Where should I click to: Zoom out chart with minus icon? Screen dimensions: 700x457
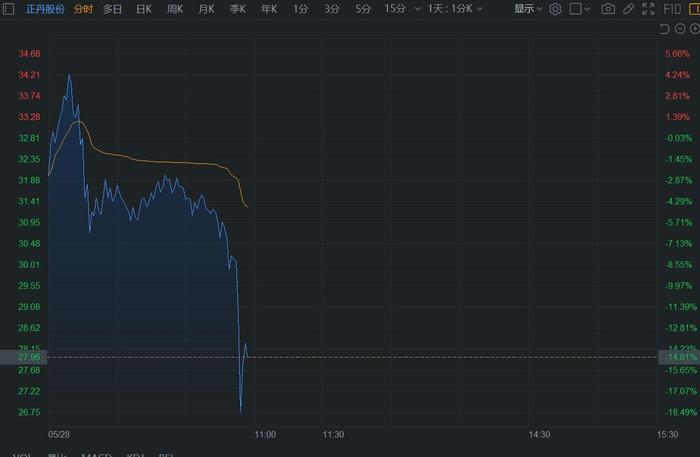coord(679,29)
